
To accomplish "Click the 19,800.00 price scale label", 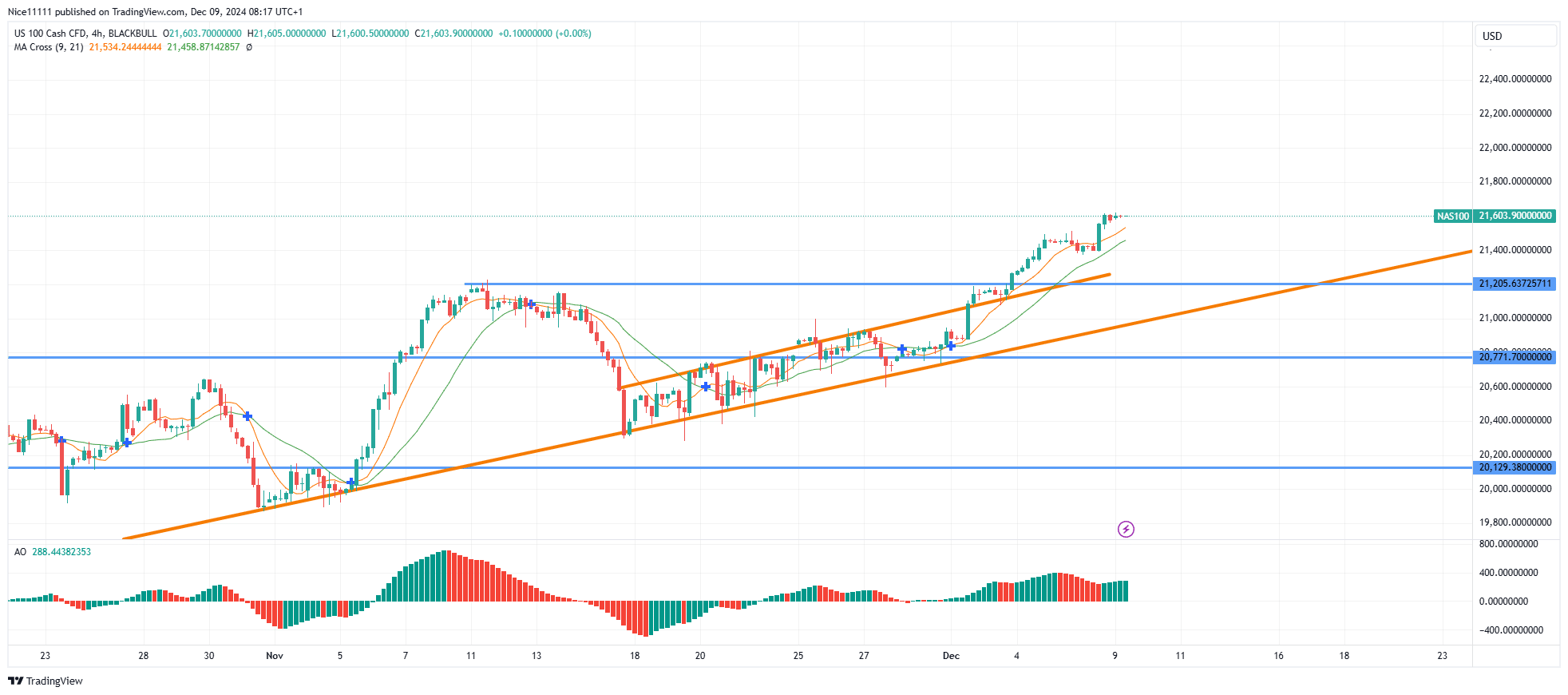I will [1515, 522].
